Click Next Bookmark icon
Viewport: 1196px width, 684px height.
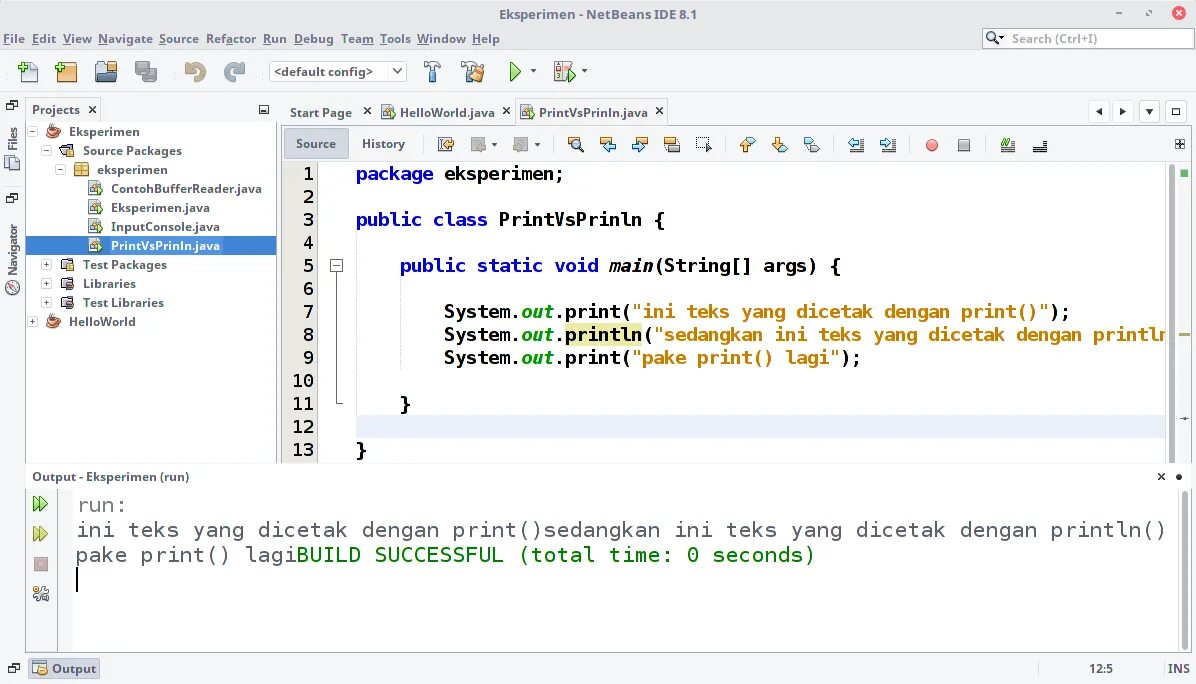coord(780,144)
